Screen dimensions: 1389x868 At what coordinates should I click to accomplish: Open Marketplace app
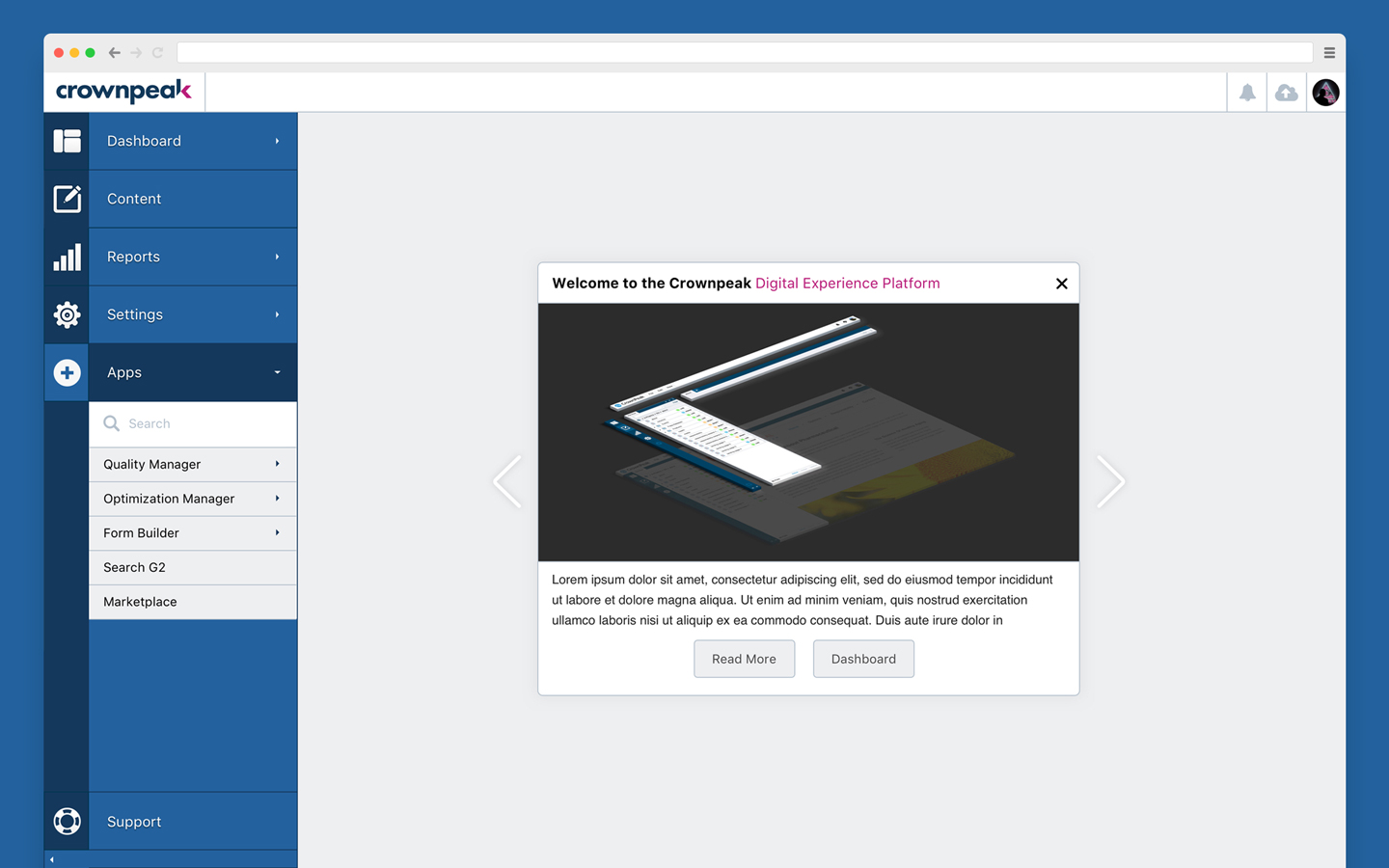pos(193,602)
